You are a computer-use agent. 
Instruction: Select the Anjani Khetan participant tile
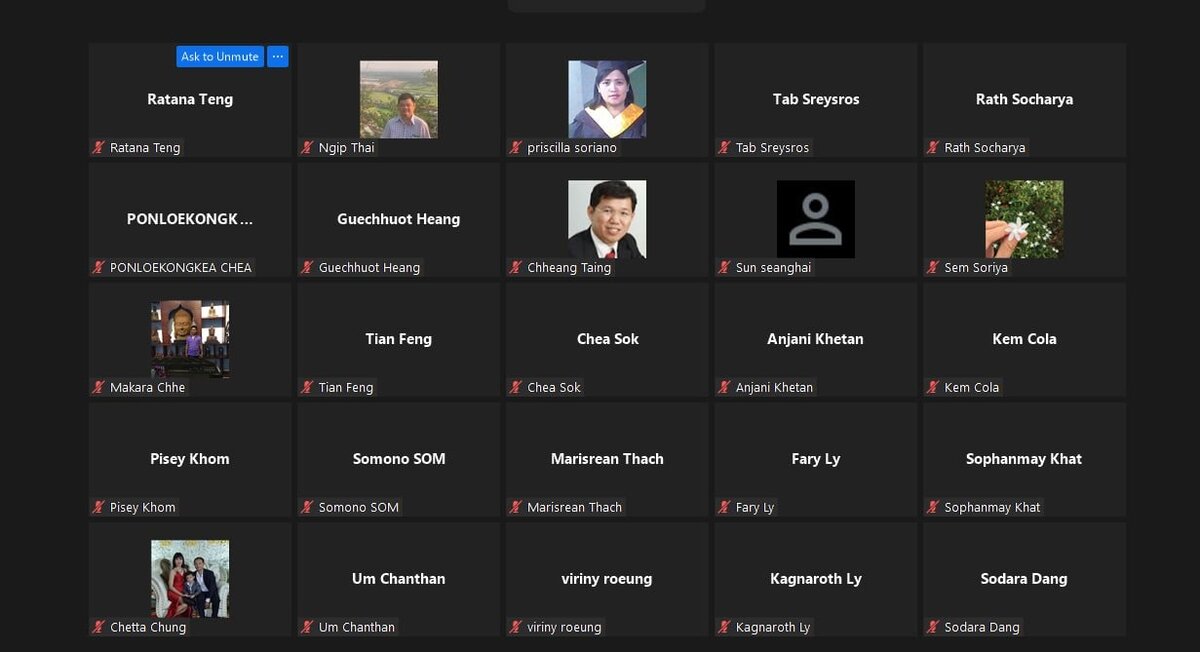[x=816, y=340]
